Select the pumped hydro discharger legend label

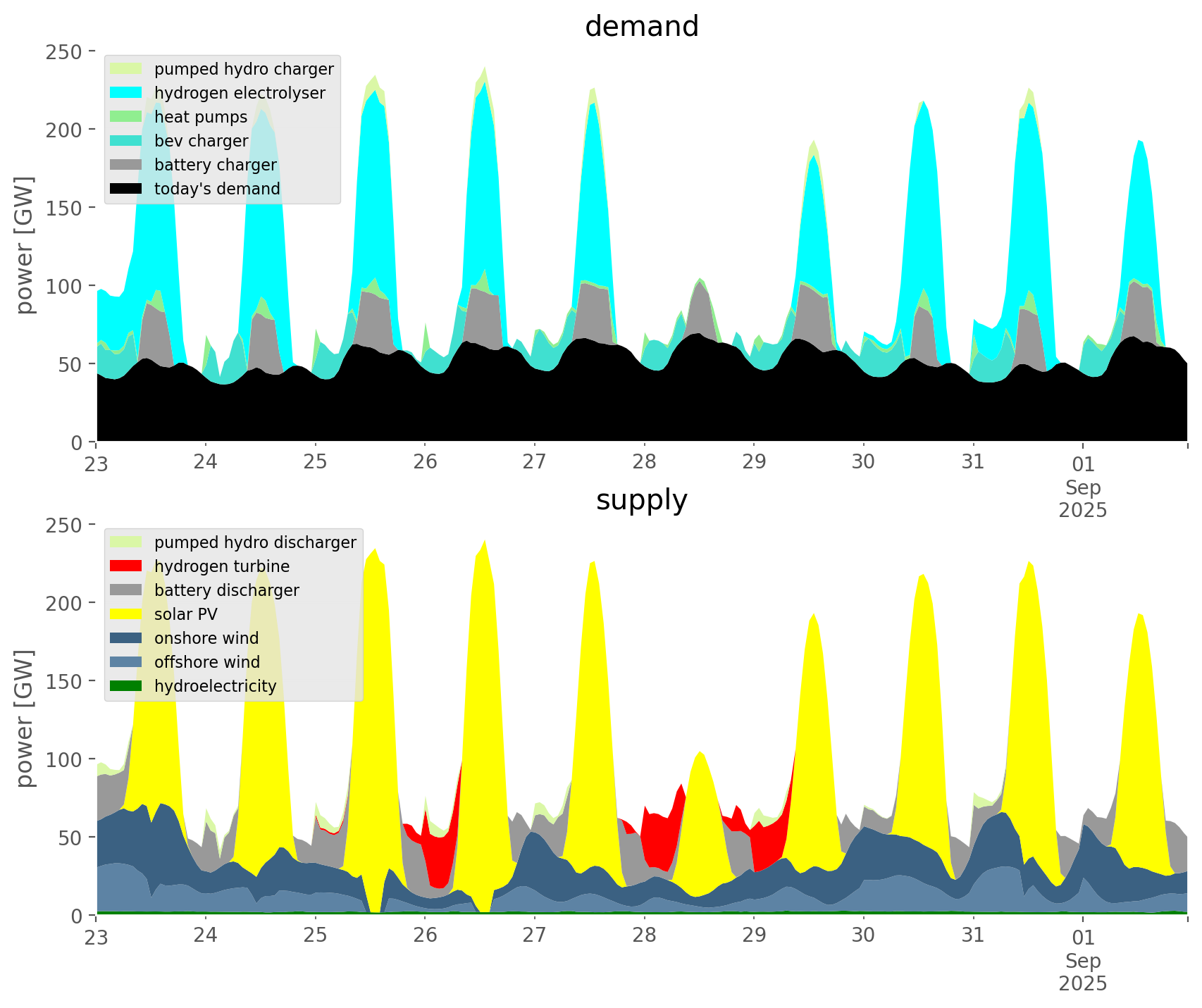pyautogui.click(x=255, y=542)
